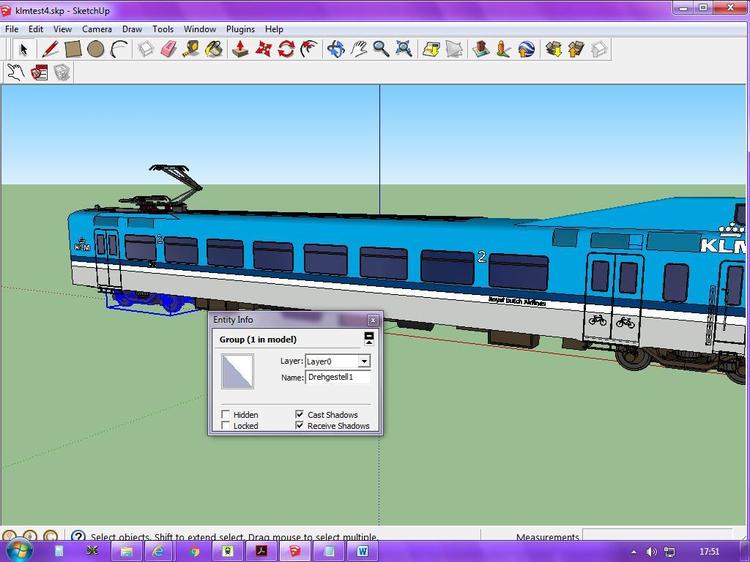This screenshot has height=562, width=750.
Task: Pick the Tape Measure tool
Action: [x=191, y=49]
